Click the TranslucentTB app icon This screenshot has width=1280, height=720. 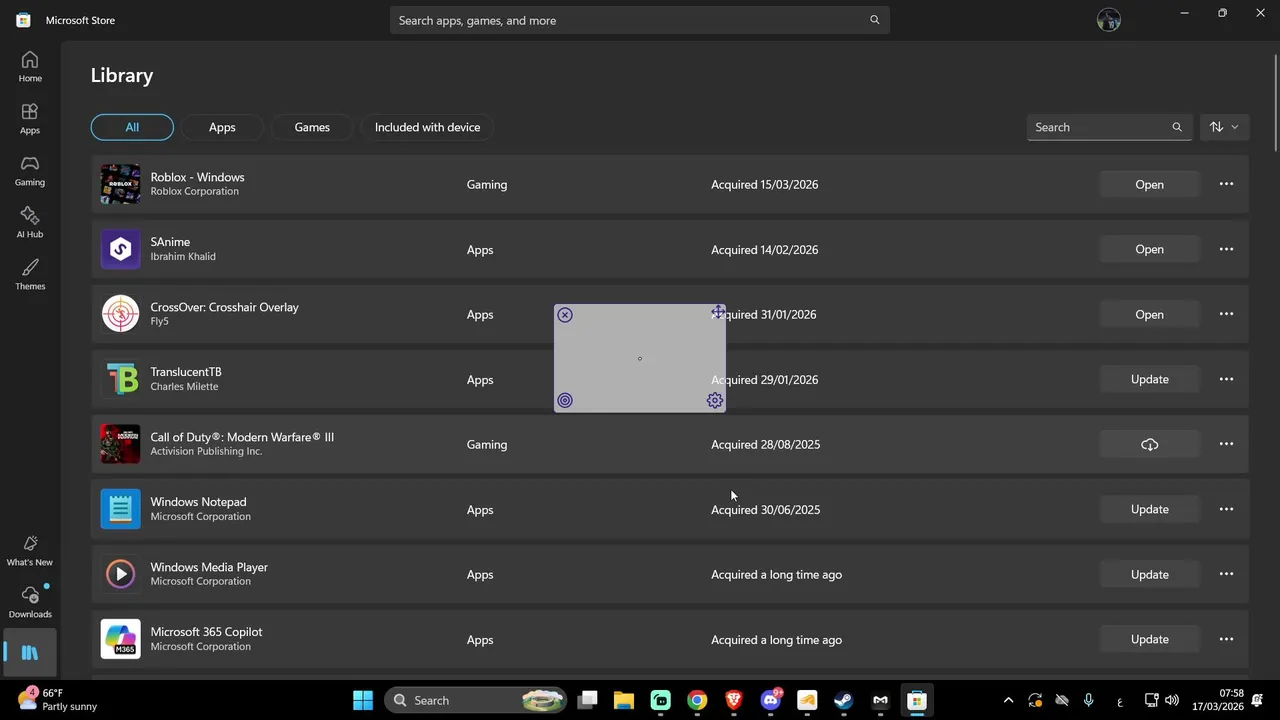click(120, 379)
